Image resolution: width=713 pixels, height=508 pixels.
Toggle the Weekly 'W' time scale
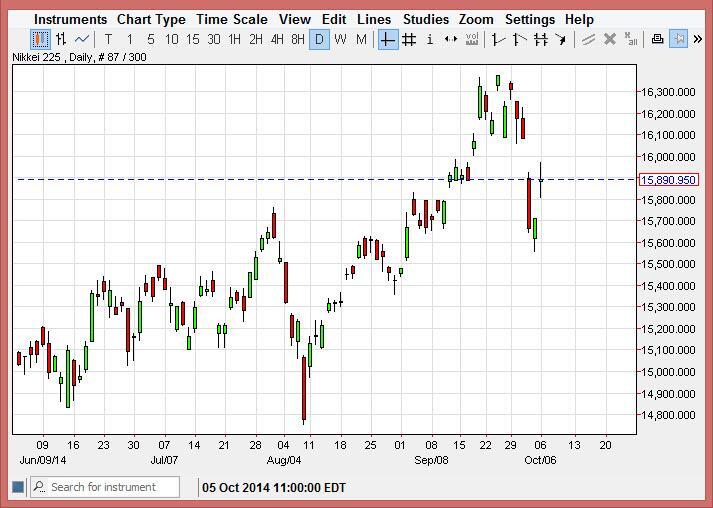click(340, 40)
